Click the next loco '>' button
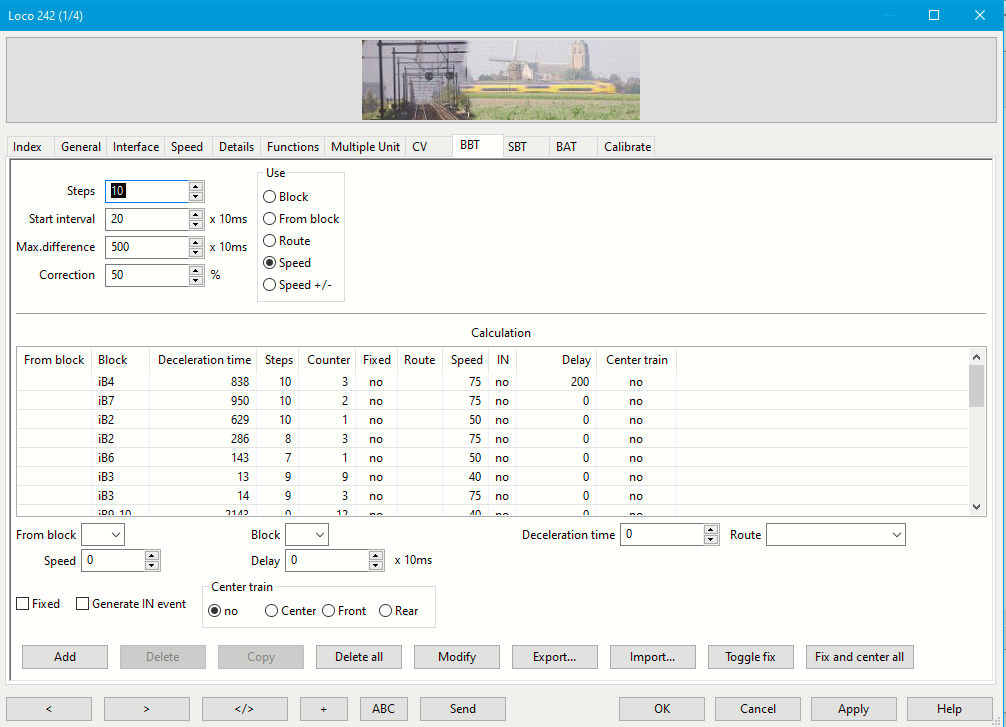The height and width of the screenshot is (727, 1006). [146, 709]
